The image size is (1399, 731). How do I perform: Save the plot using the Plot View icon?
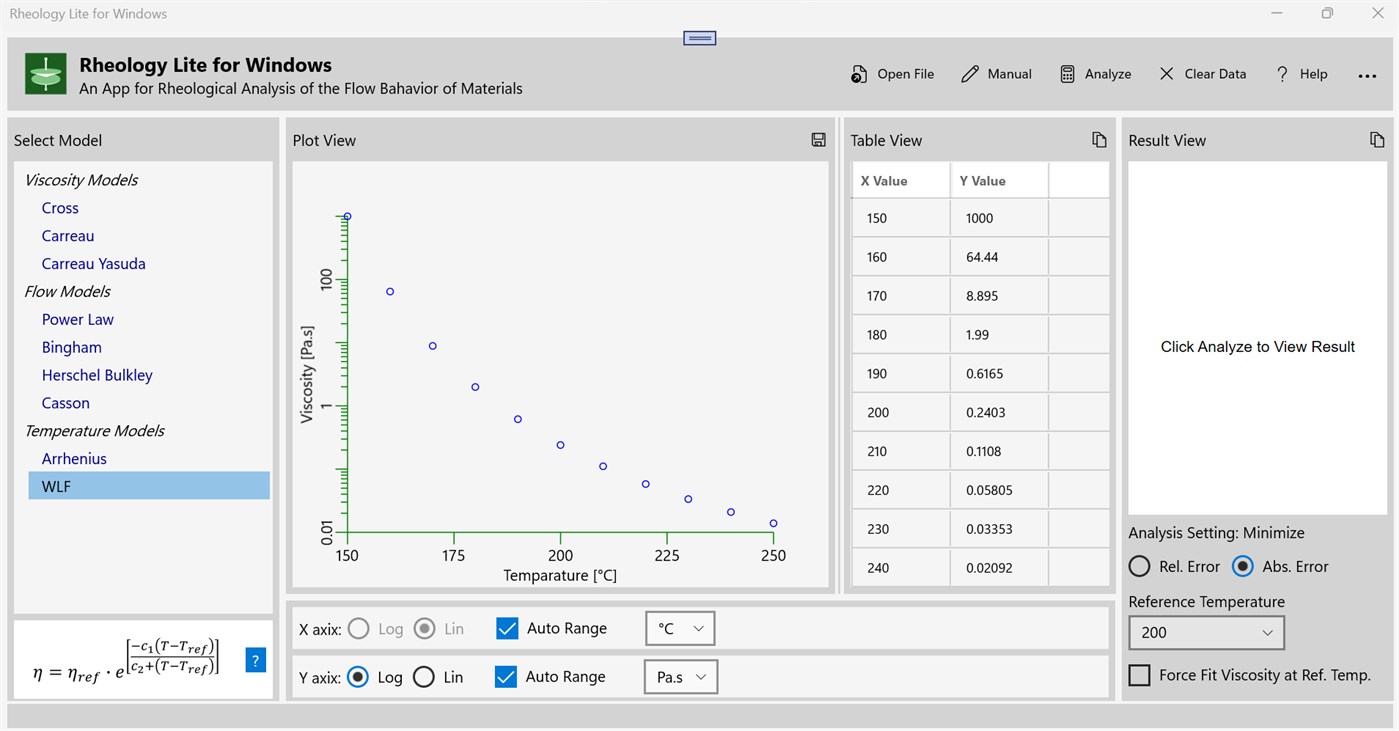coord(818,140)
